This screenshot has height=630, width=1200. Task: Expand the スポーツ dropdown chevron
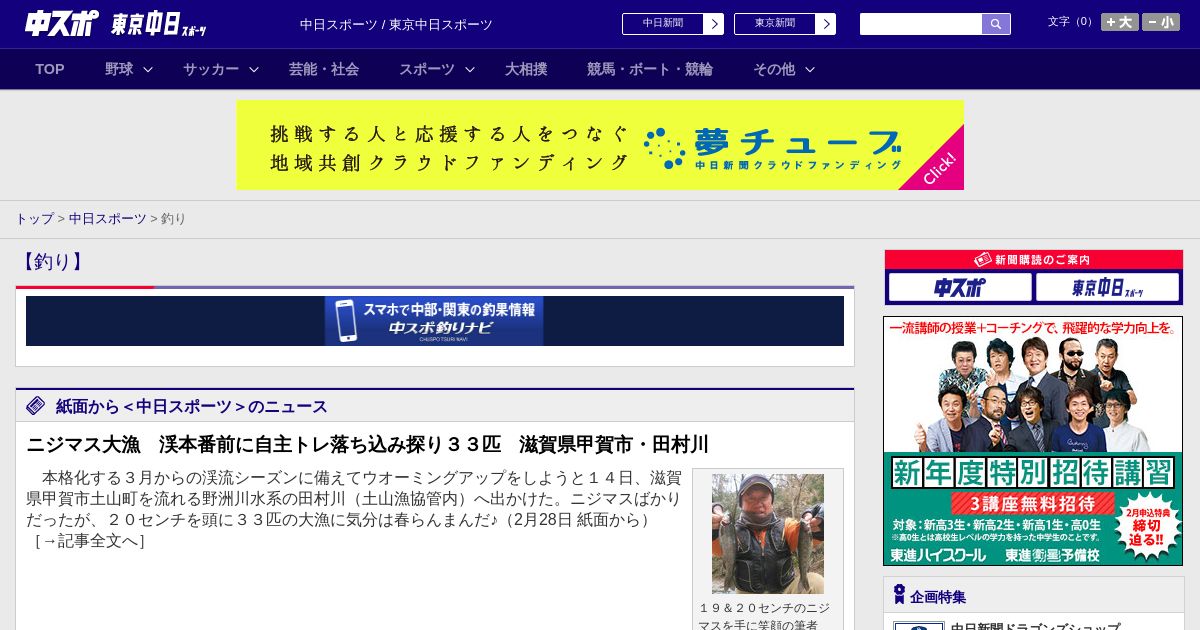coord(470,70)
